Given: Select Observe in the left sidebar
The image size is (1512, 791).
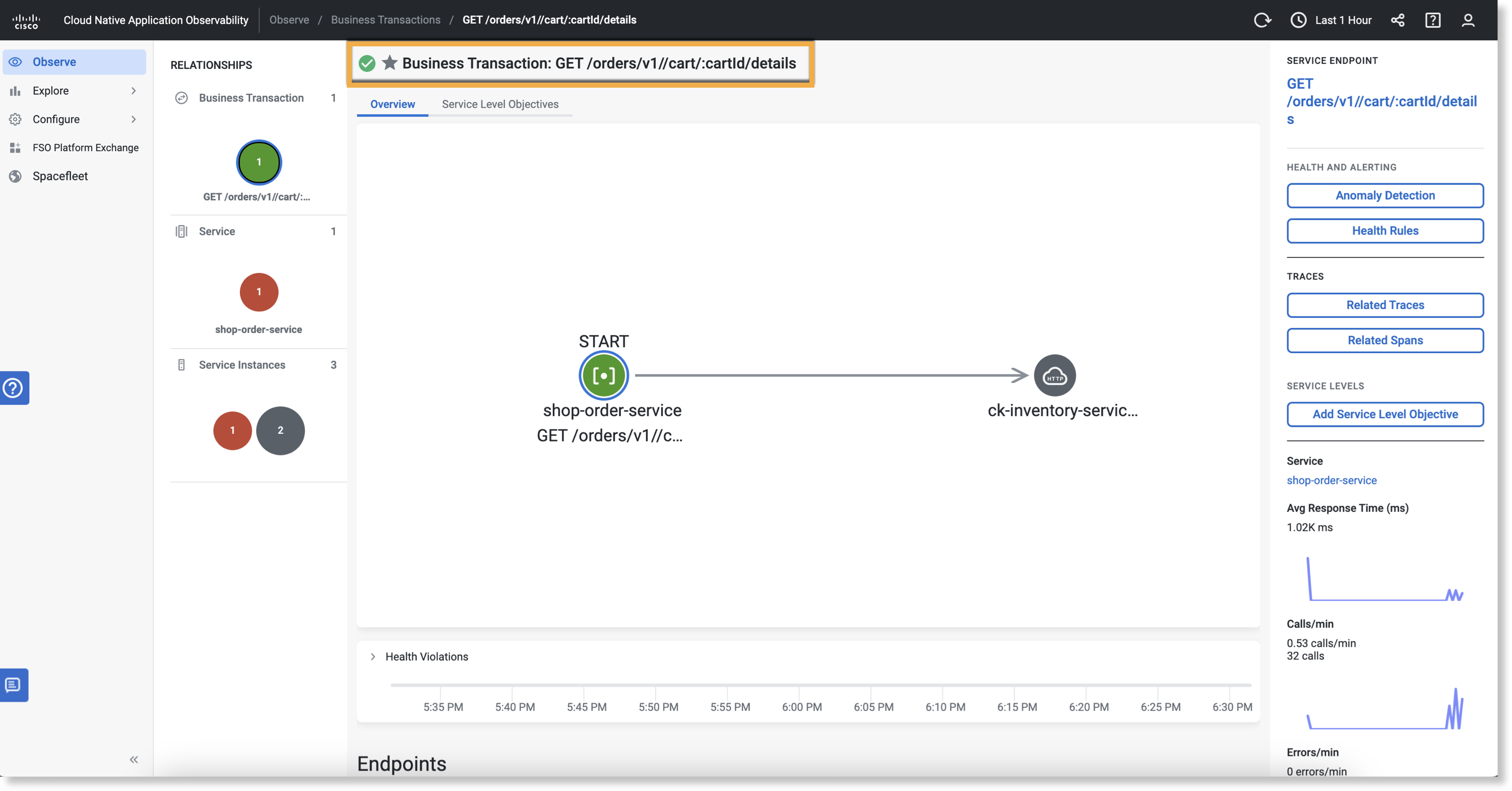Looking at the screenshot, I should [75, 61].
